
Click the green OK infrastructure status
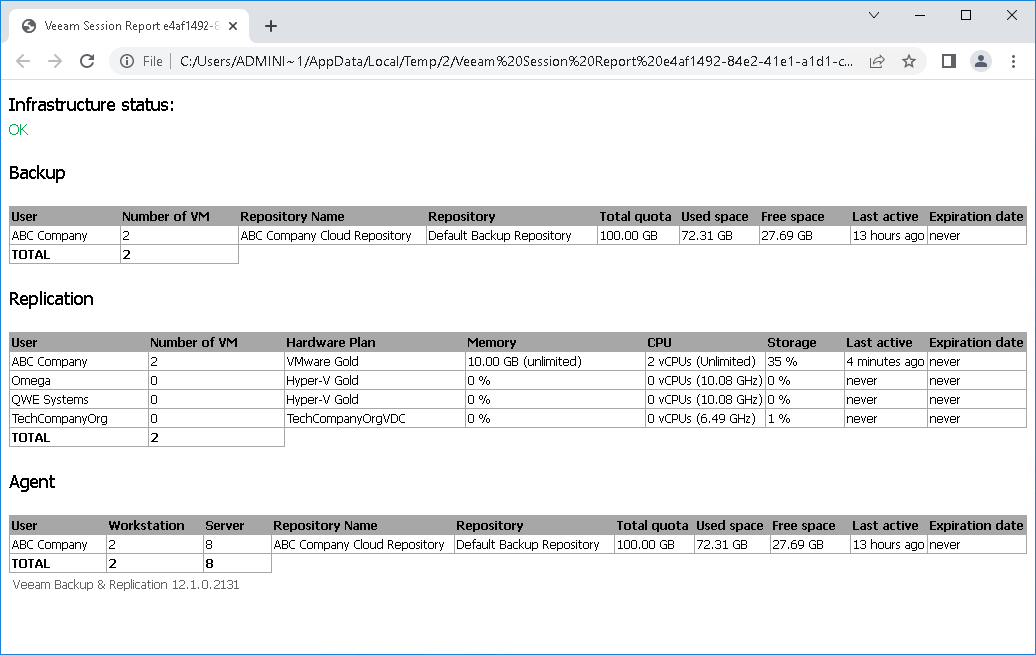pyautogui.click(x=18, y=130)
